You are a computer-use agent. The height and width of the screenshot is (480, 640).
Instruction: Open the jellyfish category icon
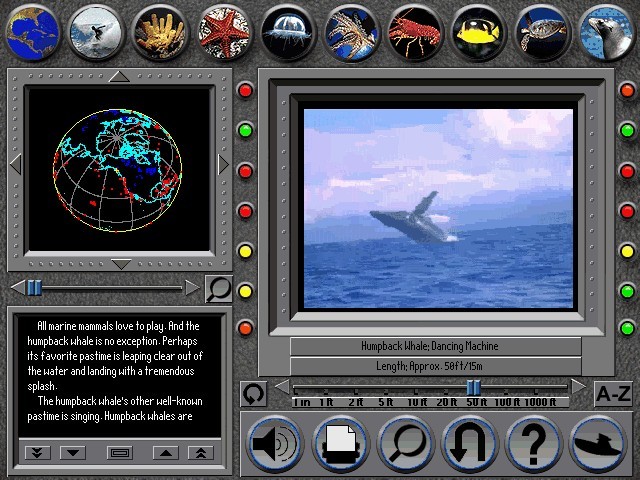287,33
